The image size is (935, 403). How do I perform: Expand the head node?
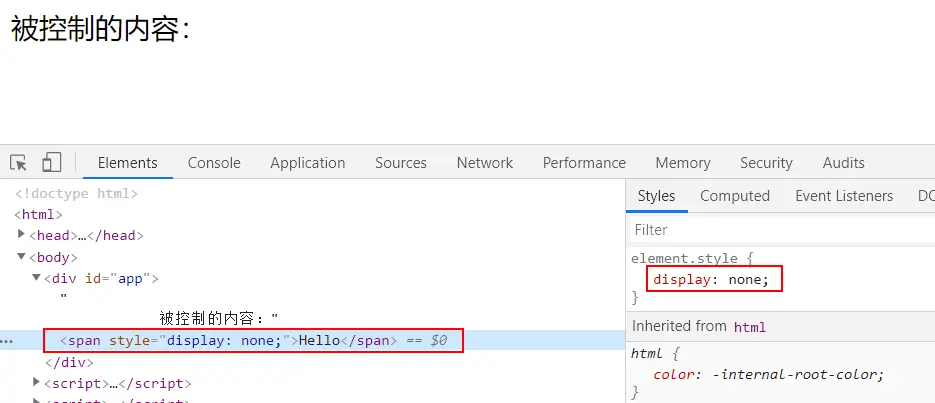click(x=21, y=234)
